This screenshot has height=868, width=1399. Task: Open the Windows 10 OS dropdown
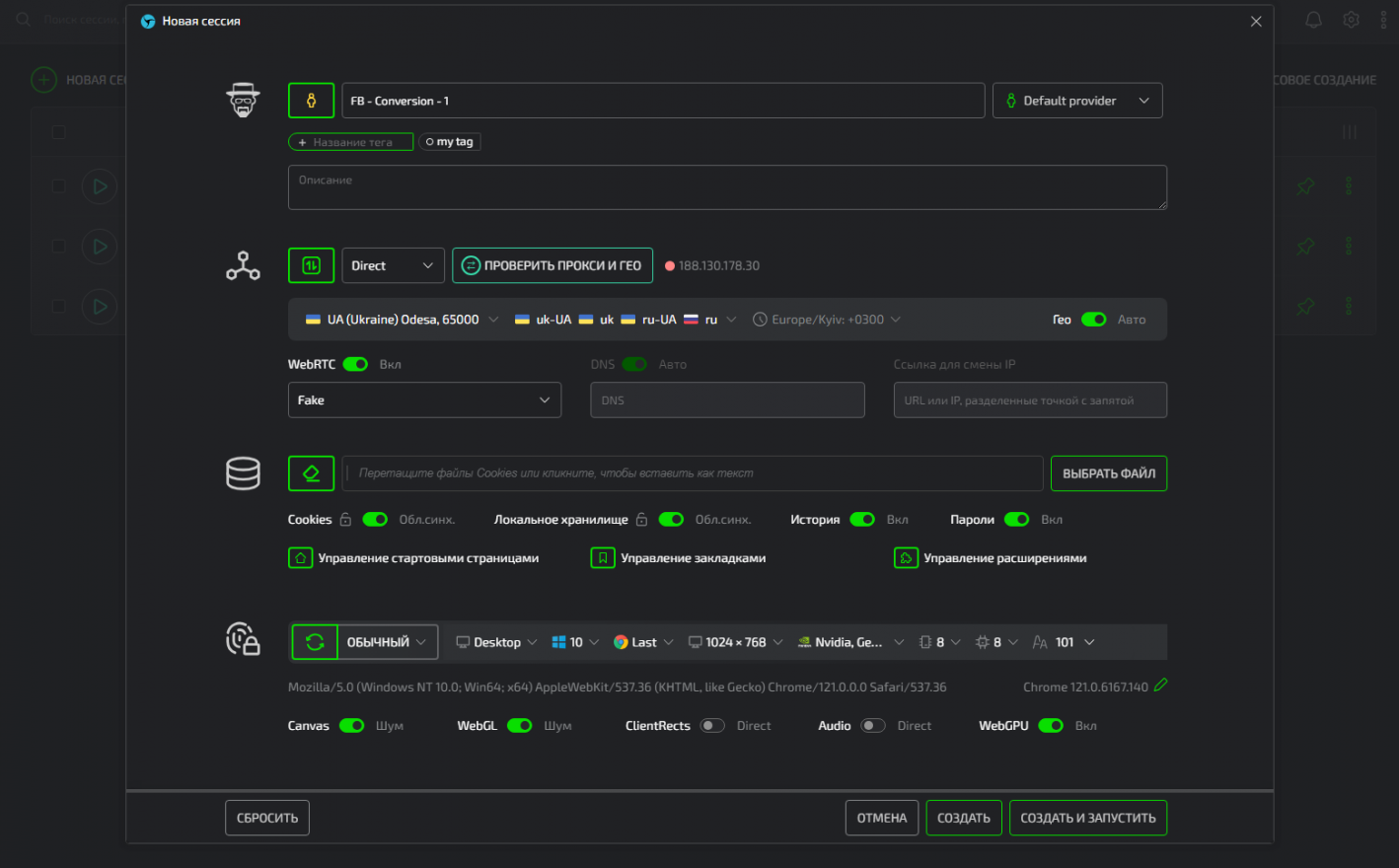coord(575,642)
